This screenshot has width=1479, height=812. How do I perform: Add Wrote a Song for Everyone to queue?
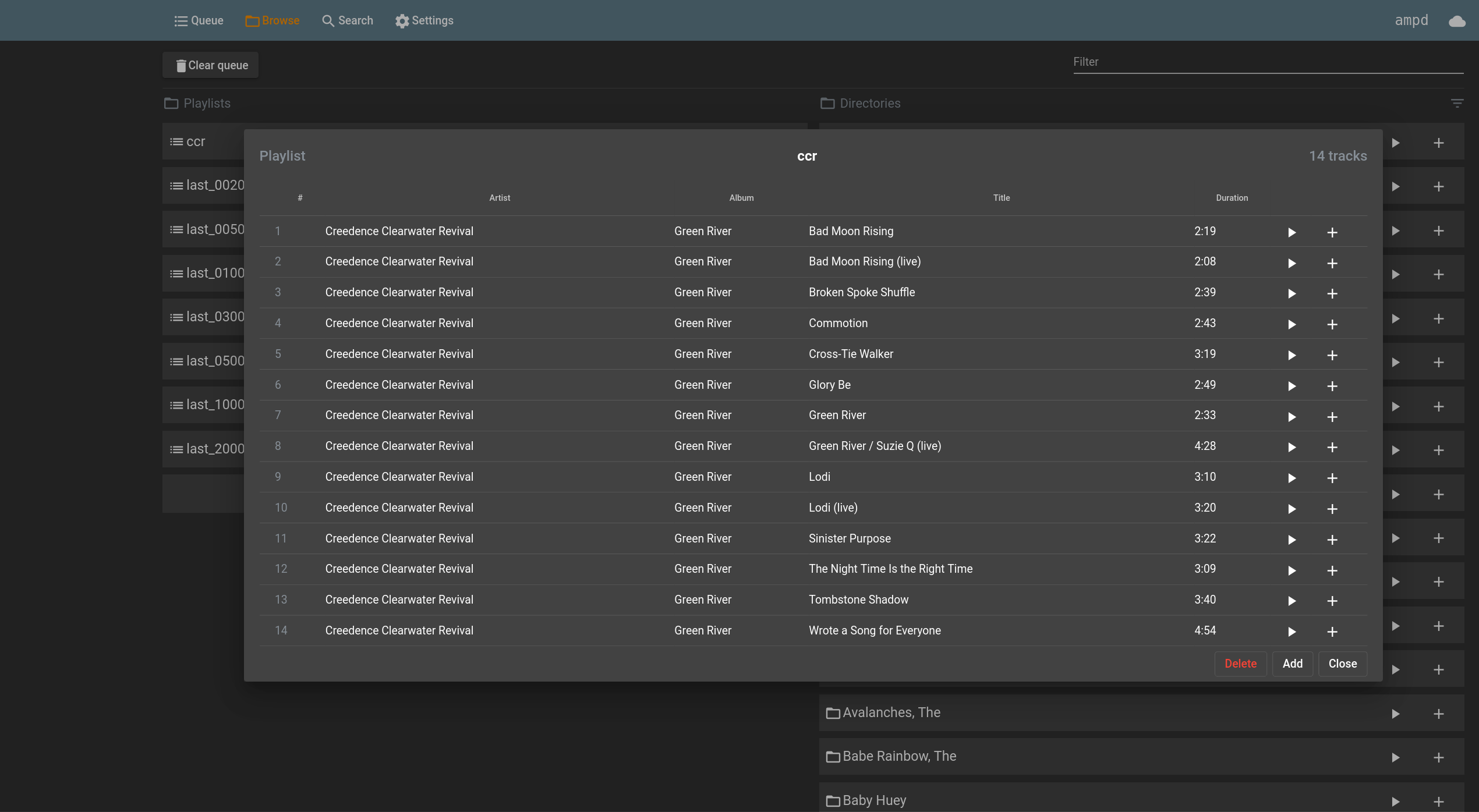[1332, 632]
